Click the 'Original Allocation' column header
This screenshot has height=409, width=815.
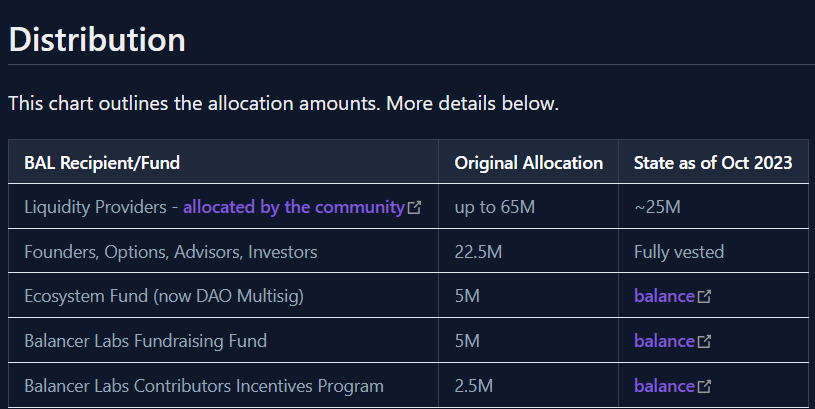point(528,163)
